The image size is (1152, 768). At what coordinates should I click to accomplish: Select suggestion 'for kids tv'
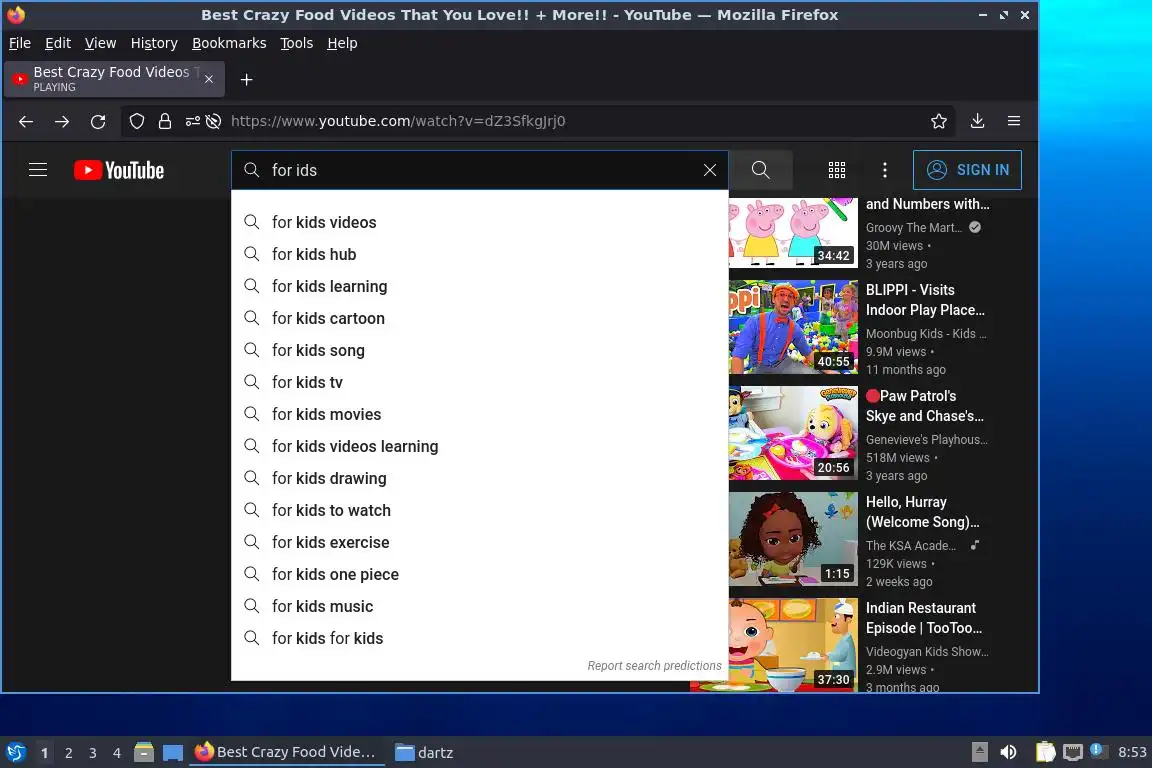pos(479,382)
